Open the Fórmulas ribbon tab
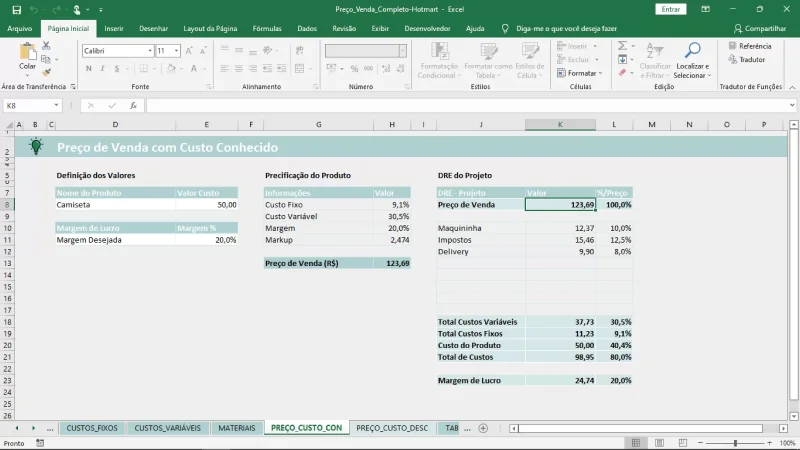 pos(267,29)
